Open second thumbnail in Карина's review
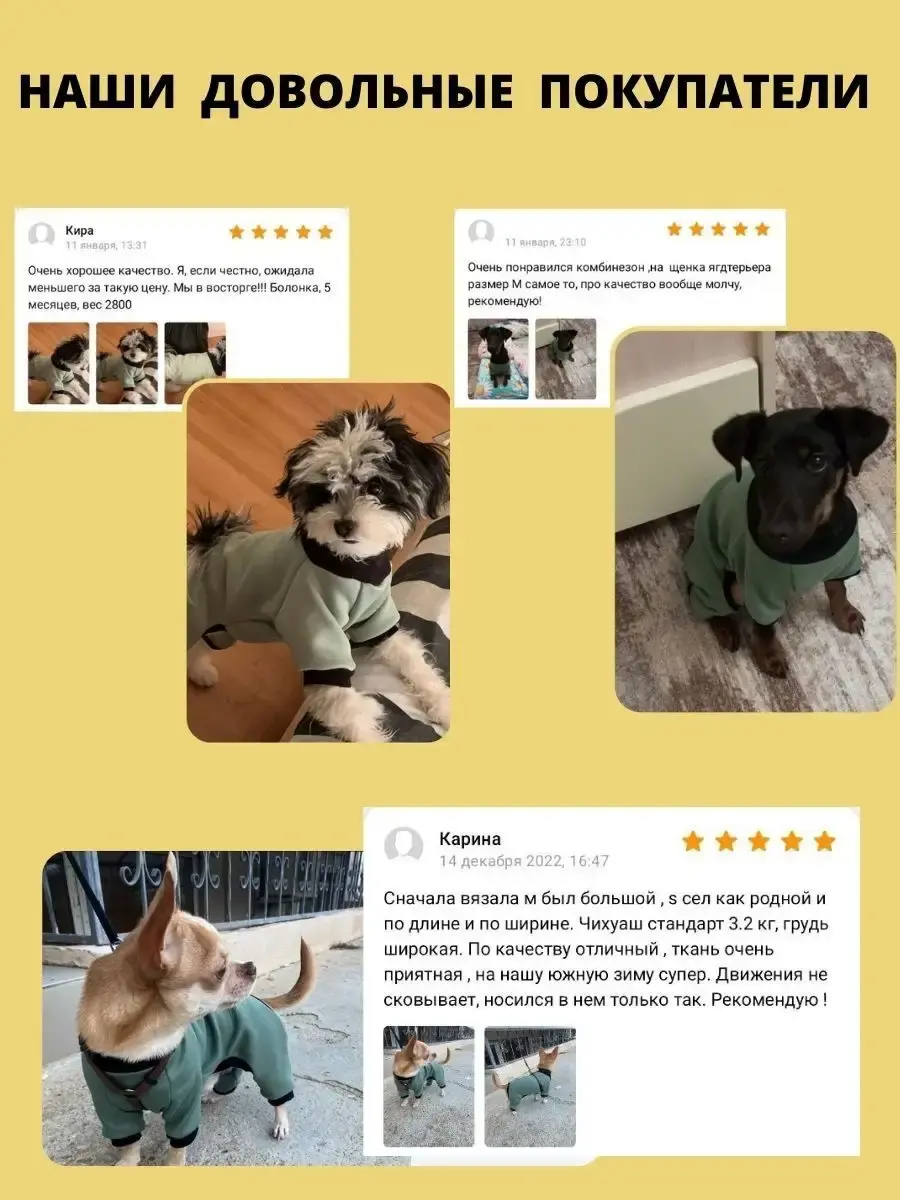900x1200 pixels. (x=530, y=1086)
